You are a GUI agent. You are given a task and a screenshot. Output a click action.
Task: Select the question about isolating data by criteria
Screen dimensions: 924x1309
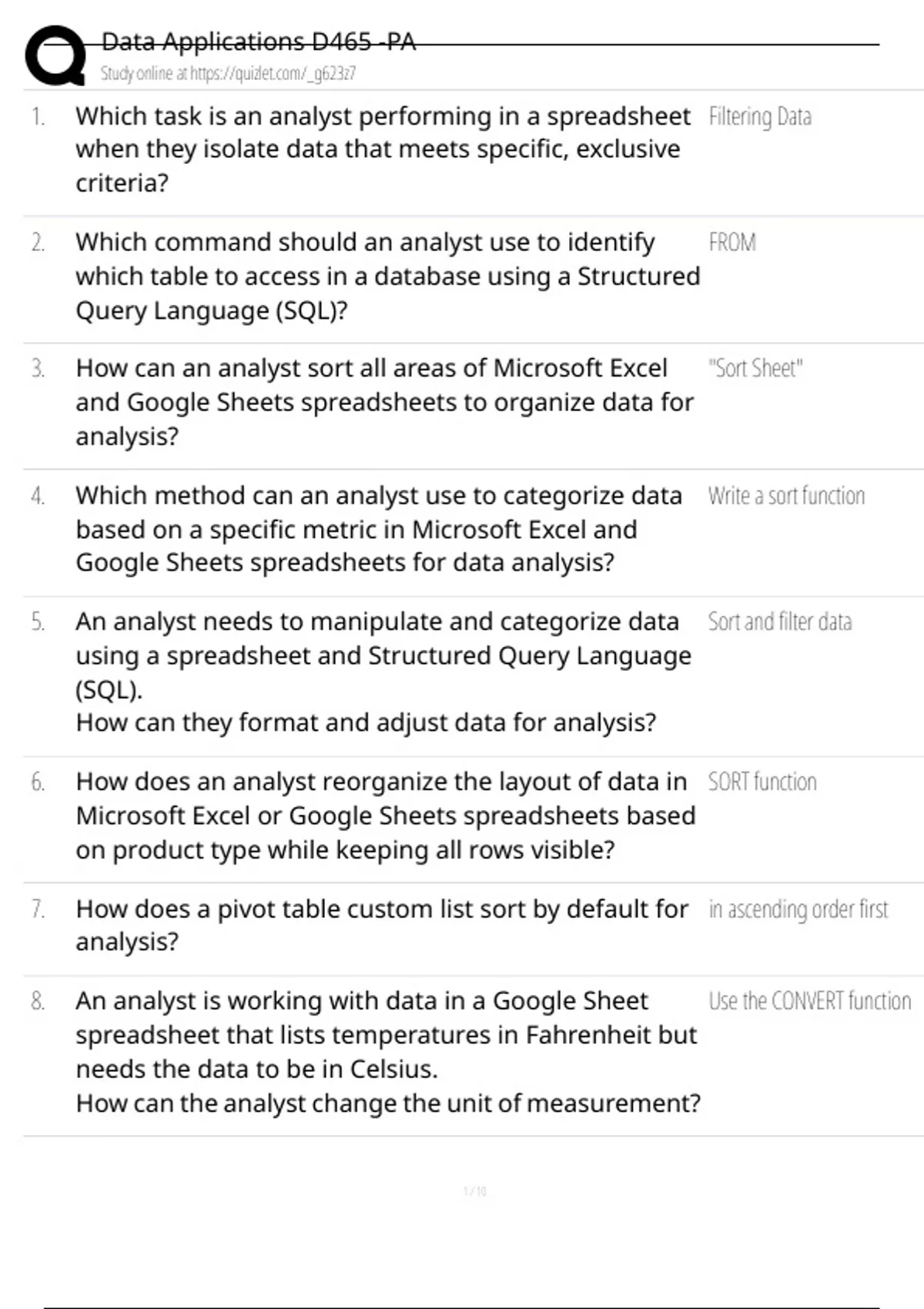pos(383,149)
